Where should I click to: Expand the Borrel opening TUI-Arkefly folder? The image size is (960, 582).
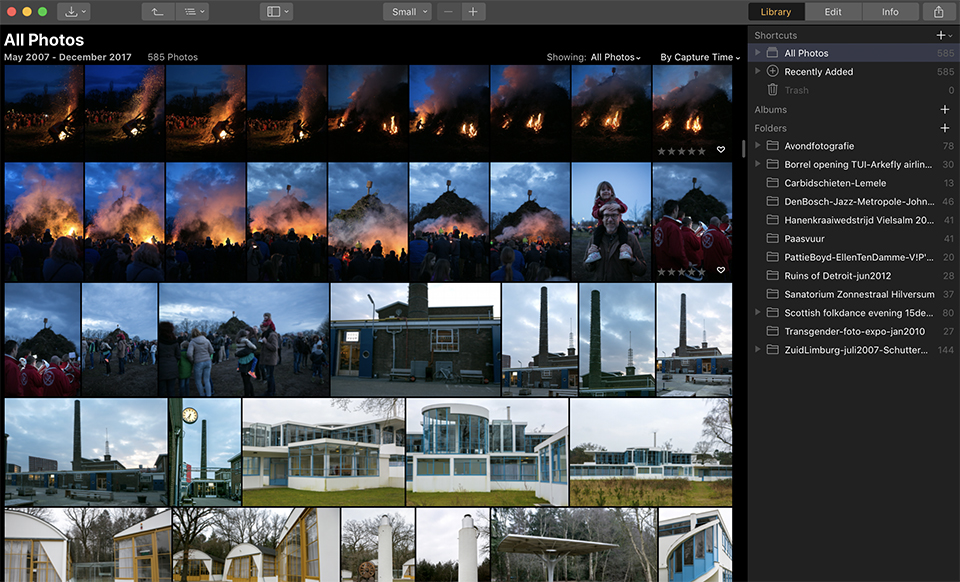[758, 164]
